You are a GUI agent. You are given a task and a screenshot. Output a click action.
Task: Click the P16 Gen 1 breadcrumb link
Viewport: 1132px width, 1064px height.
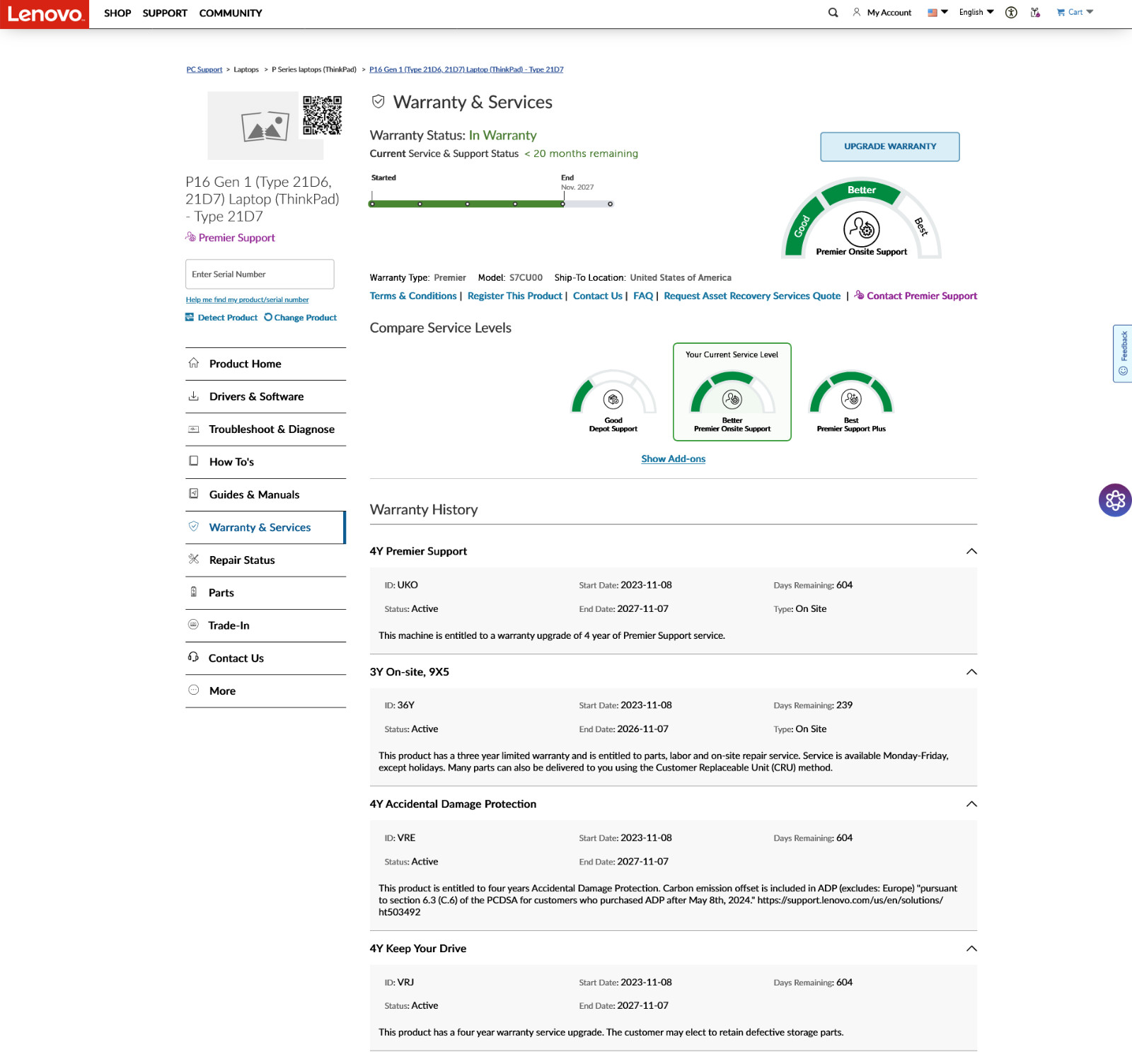point(466,69)
